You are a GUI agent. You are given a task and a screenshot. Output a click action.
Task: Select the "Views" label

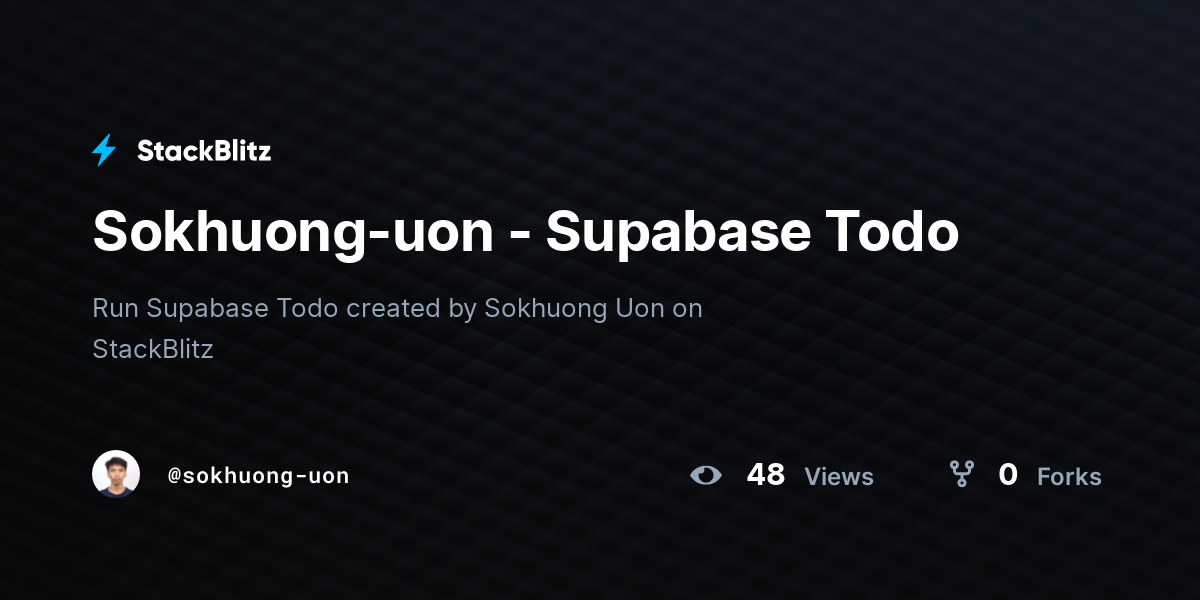[839, 477]
